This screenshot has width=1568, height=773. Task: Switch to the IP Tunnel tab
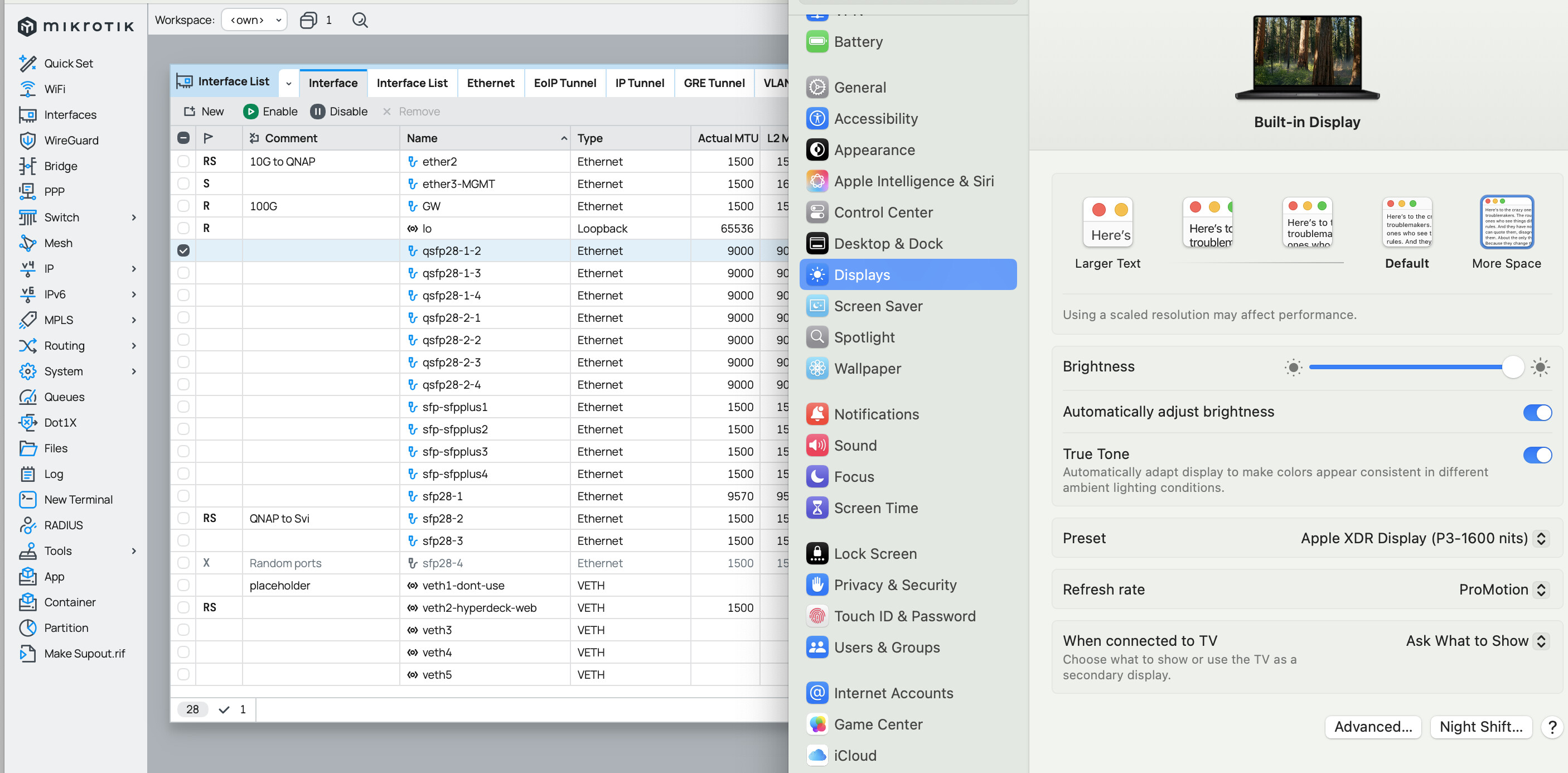click(640, 83)
